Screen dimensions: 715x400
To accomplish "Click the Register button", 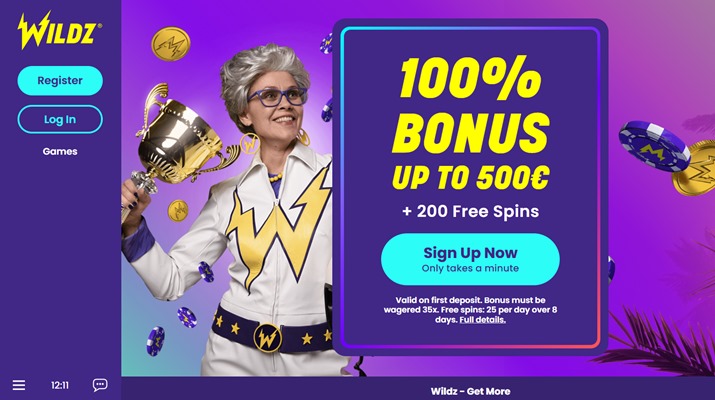I will click(60, 81).
